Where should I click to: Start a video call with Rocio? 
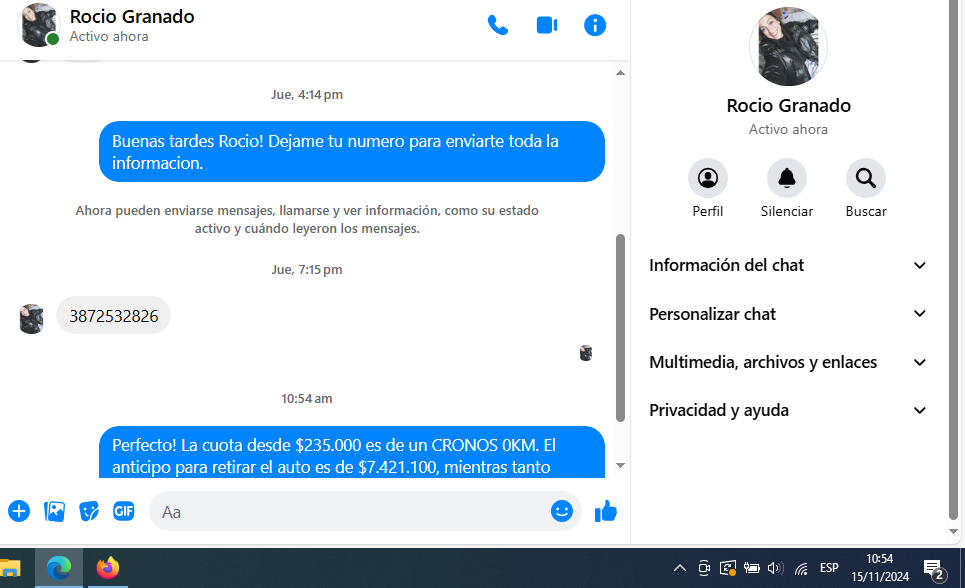click(547, 25)
